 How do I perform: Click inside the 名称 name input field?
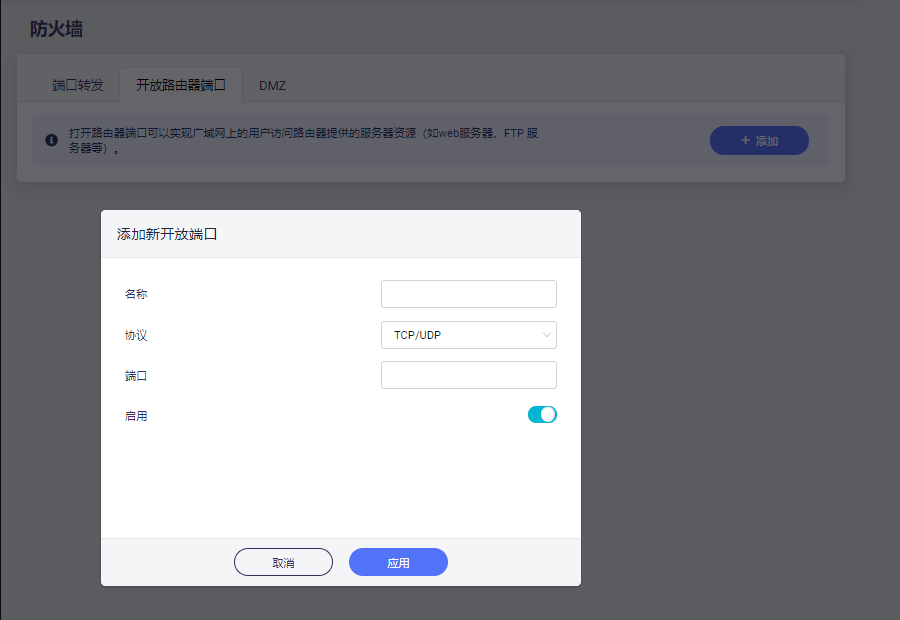468,293
